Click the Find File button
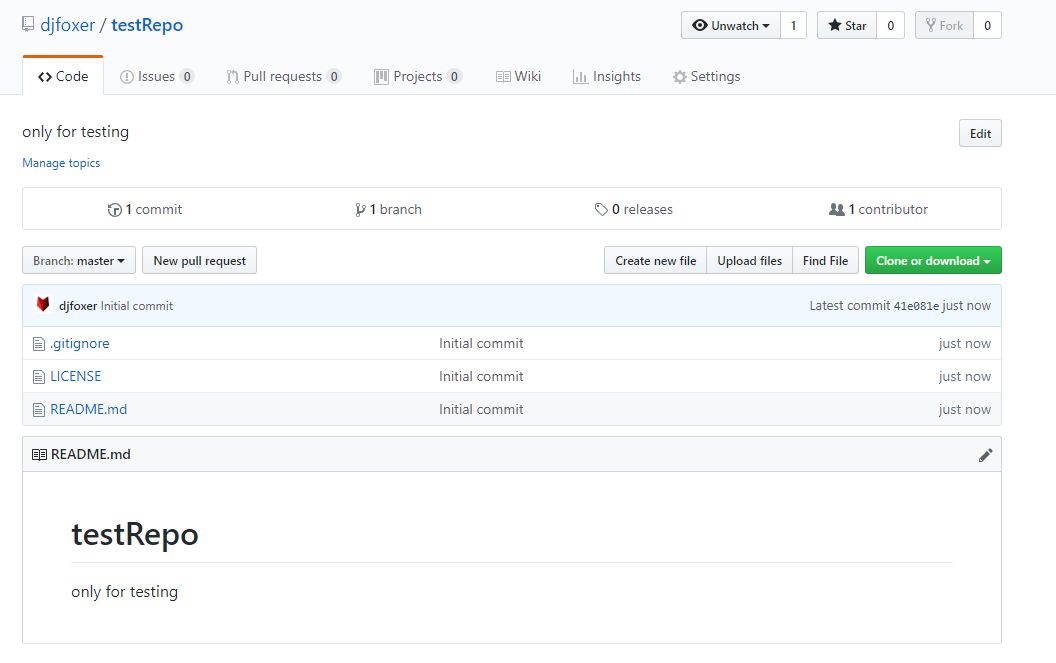Screen dimensions: 1056x663 tap(825, 261)
